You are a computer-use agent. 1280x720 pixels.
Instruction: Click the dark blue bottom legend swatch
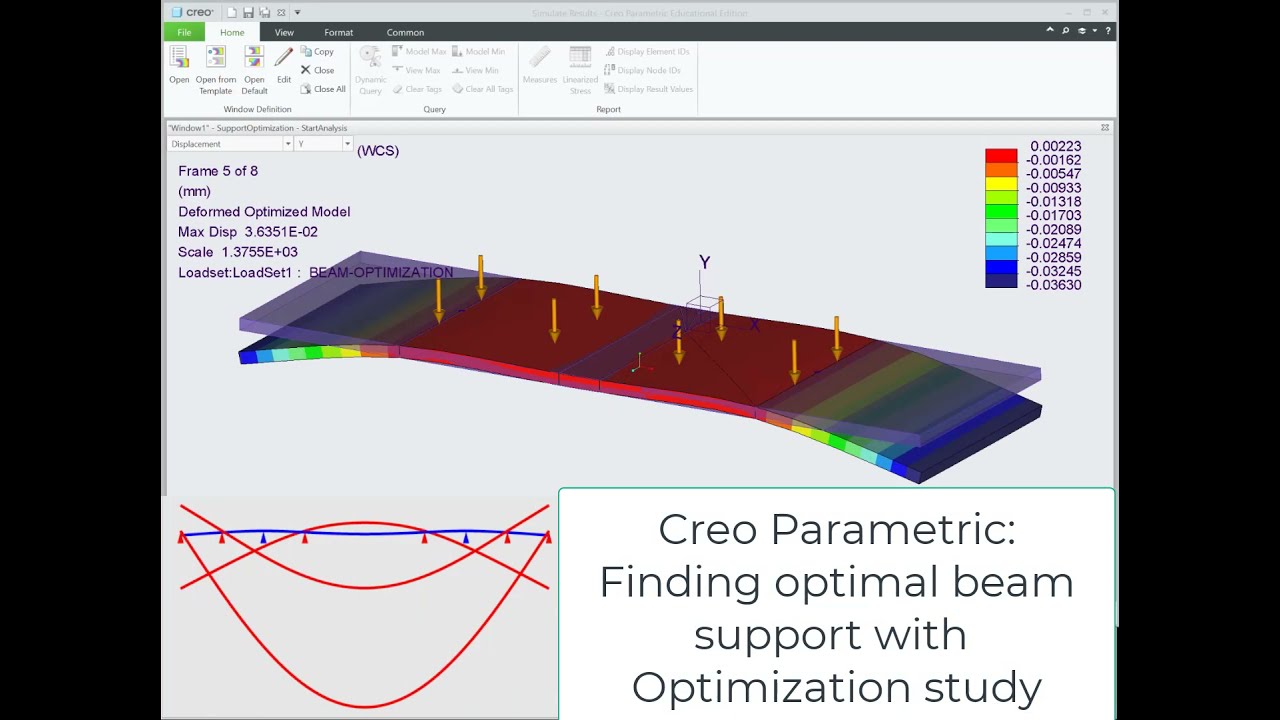1001,282
